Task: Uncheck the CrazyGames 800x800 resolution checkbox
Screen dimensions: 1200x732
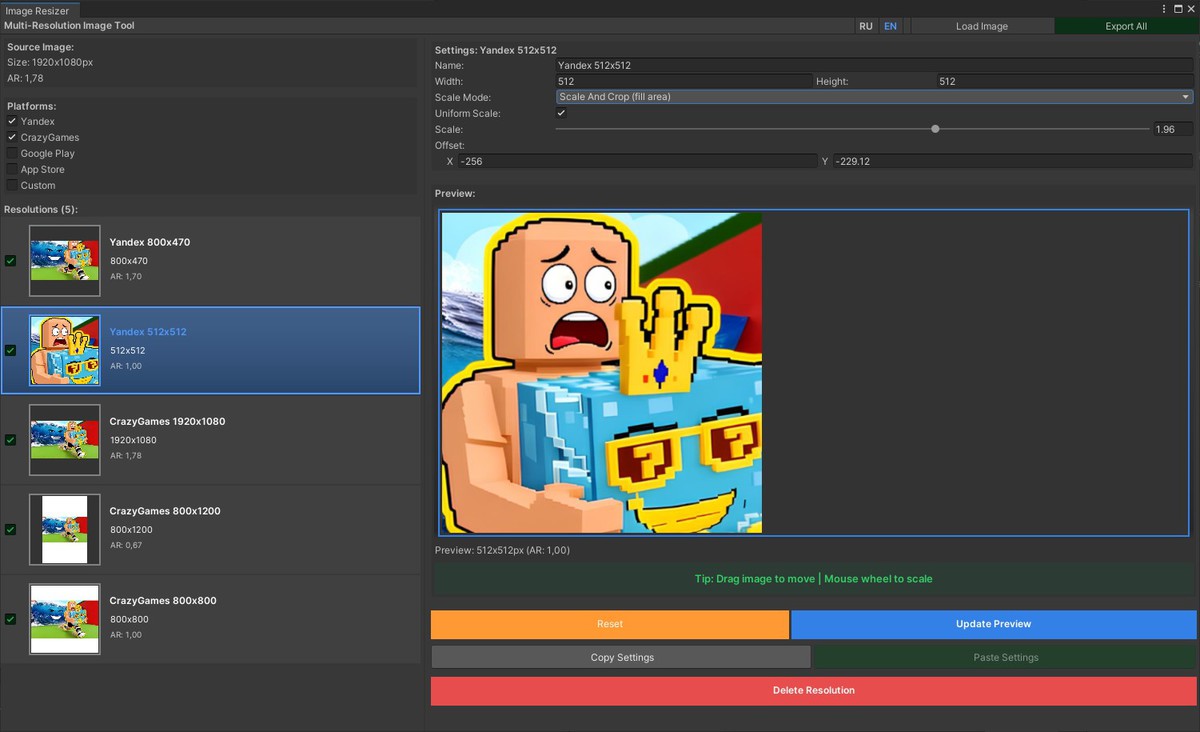Action: [x=10, y=619]
